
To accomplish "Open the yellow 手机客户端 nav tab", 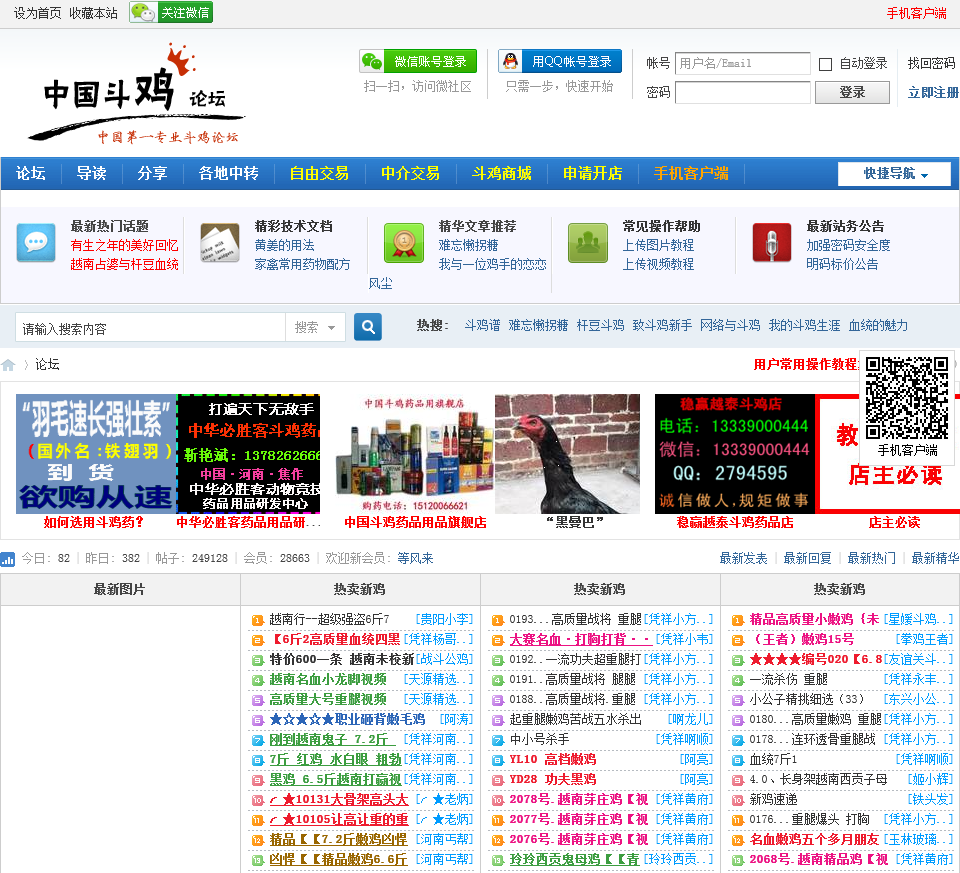I will click(x=691, y=173).
